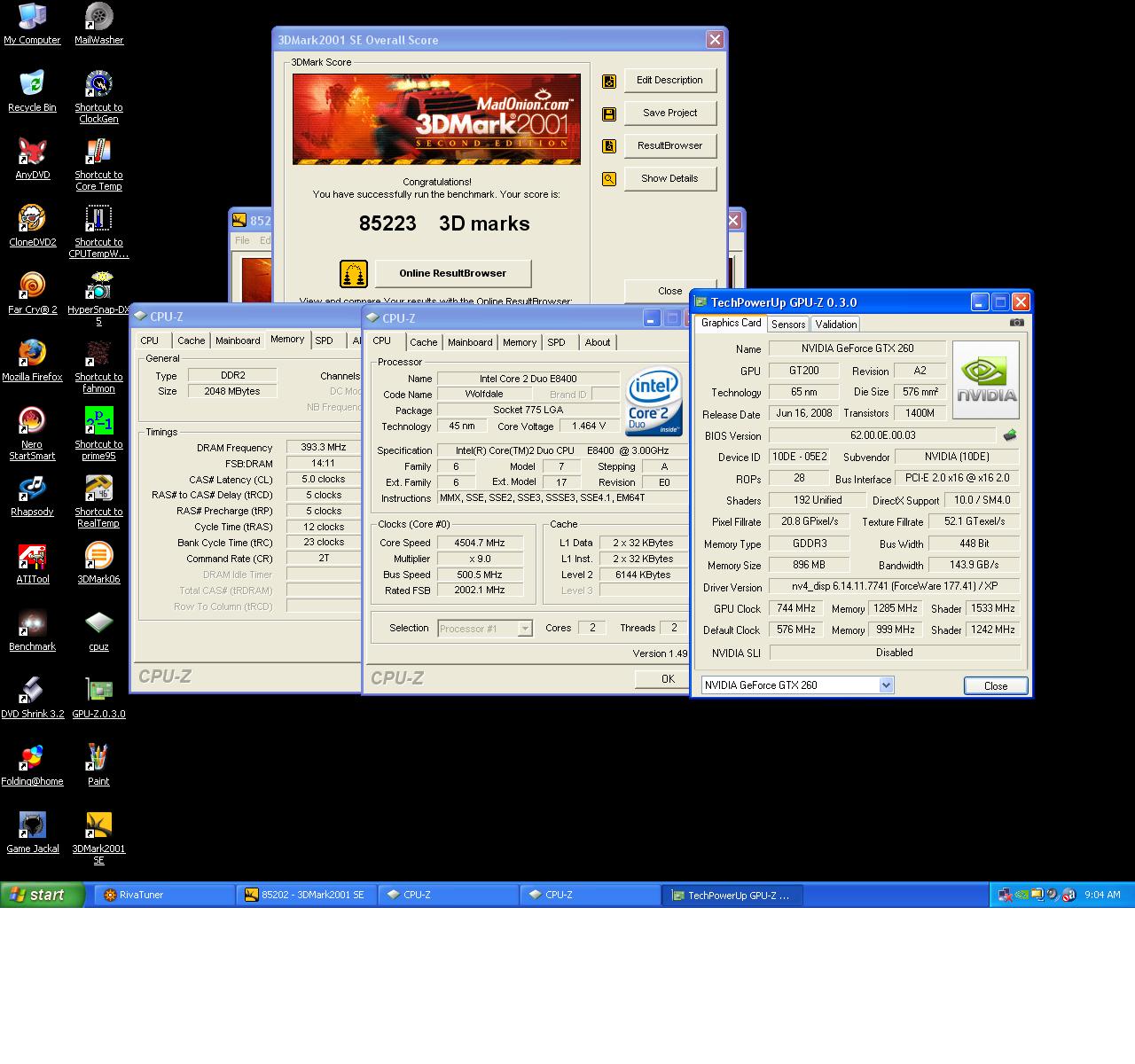
Task: Select the TechPowerUp GPU-Z taskbar button
Action: click(x=732, y=896)
